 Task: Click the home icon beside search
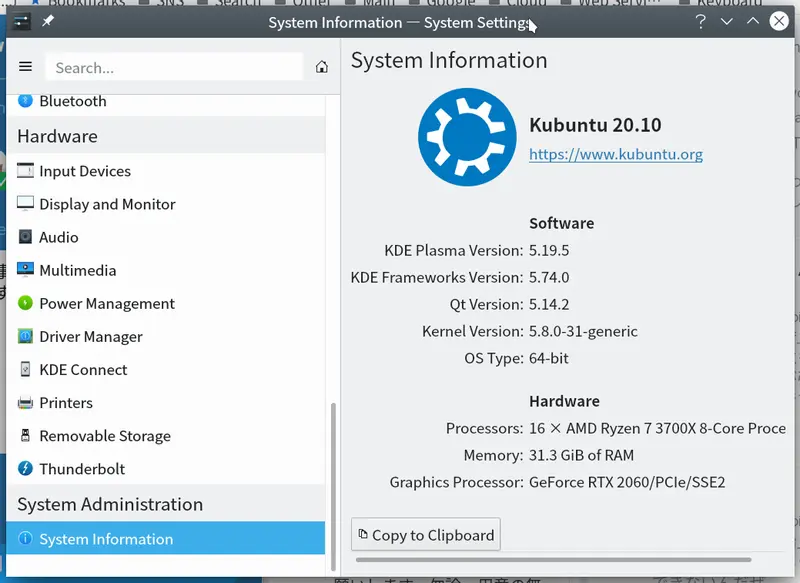click(x=321, y=67)
